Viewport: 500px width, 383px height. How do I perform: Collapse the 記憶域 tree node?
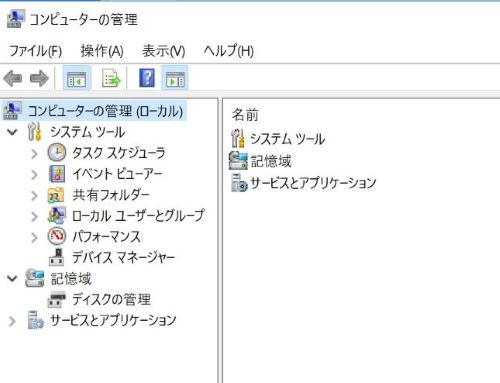click(12, 278)
